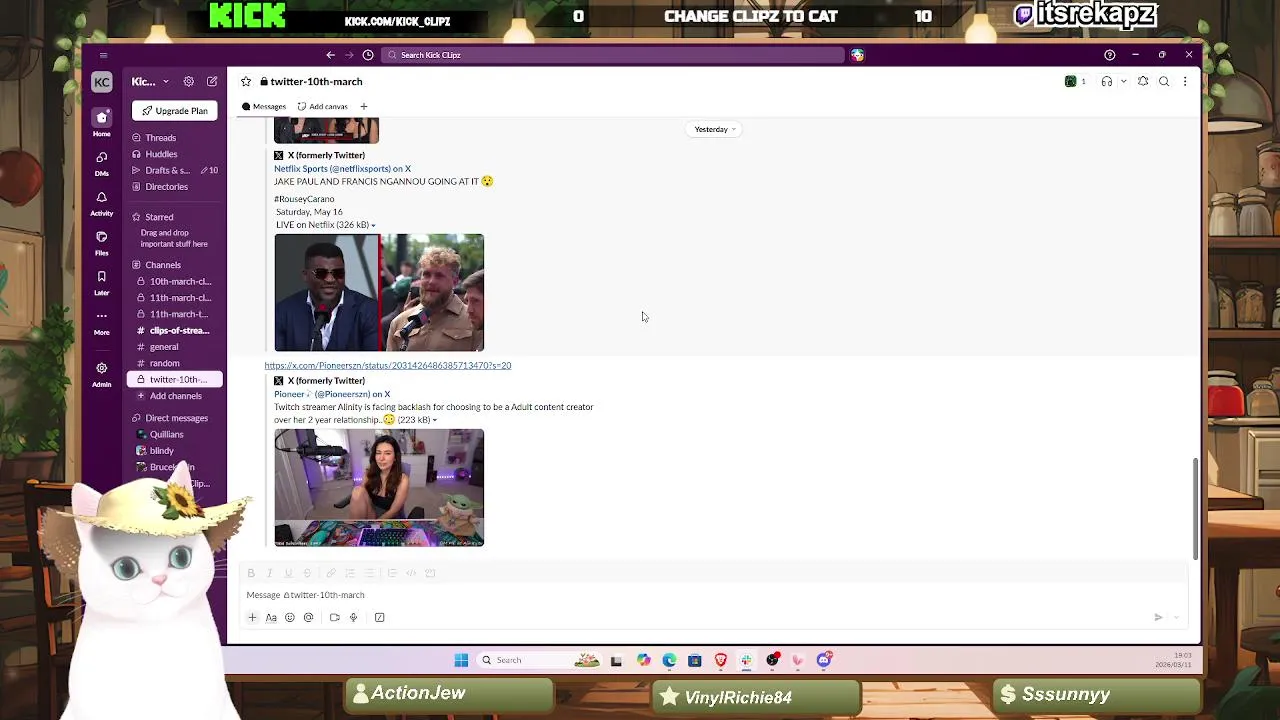Open channel notification preferences bell
The width and height of the screenshot is (1280, 720).
(1143, 82)
